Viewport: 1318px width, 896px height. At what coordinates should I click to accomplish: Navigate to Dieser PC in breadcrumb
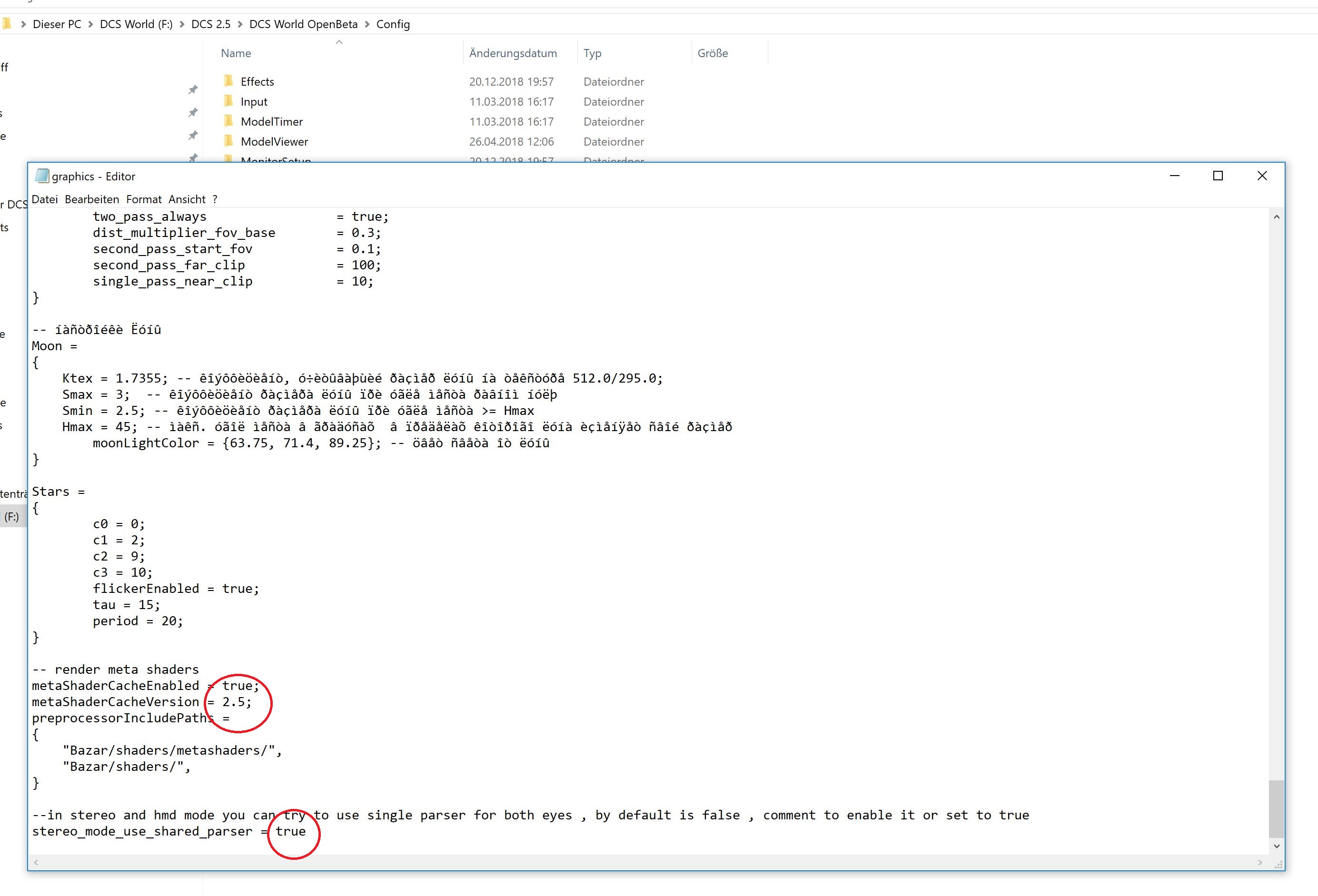click(x=57, y=24)
